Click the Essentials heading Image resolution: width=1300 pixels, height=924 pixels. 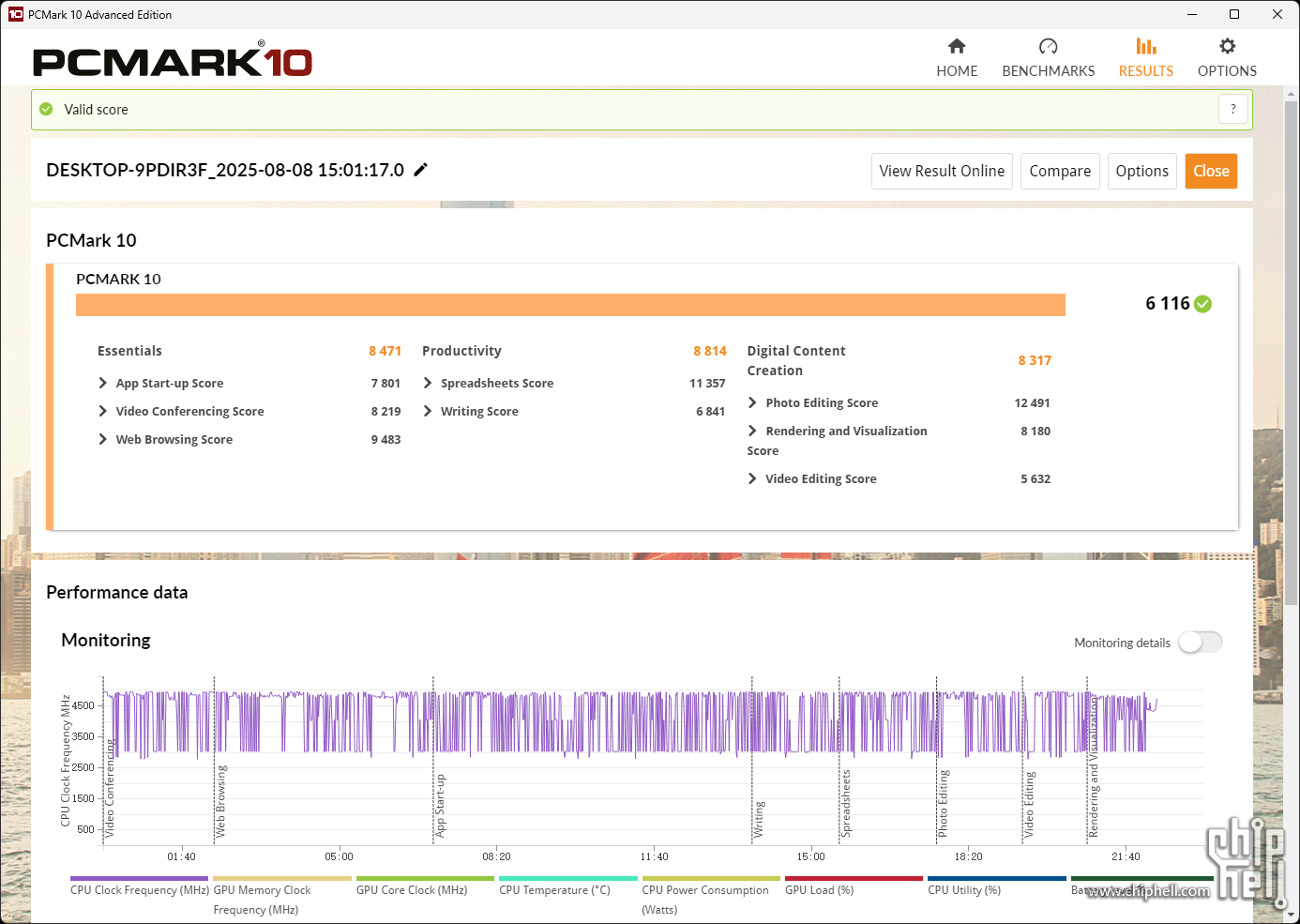[129, 351]
